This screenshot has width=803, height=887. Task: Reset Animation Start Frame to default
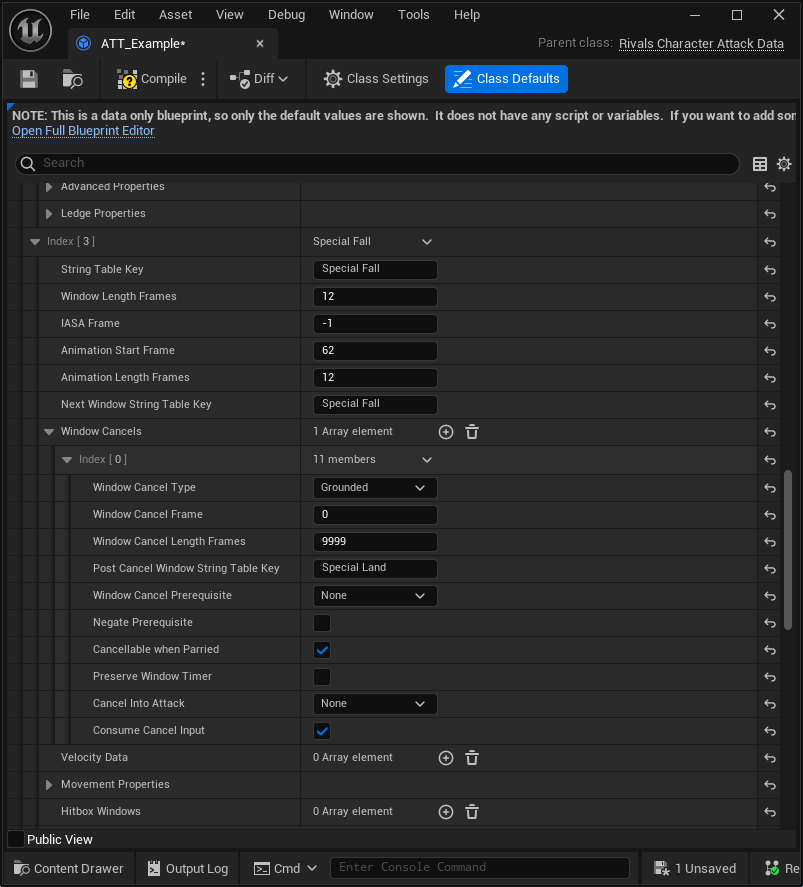(770, 351)
